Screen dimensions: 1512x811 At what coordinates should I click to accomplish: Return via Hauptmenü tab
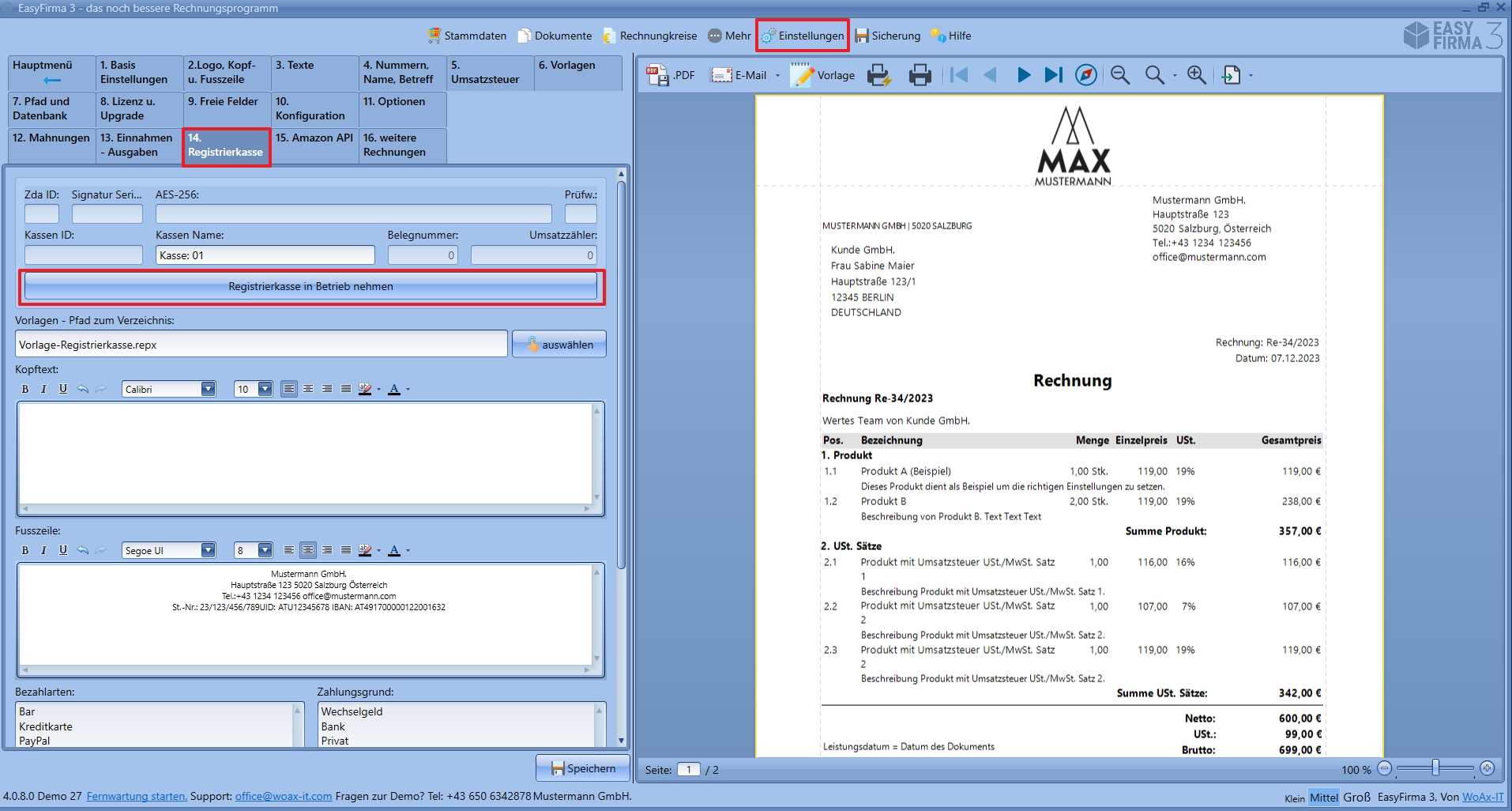tap(51, 73)
